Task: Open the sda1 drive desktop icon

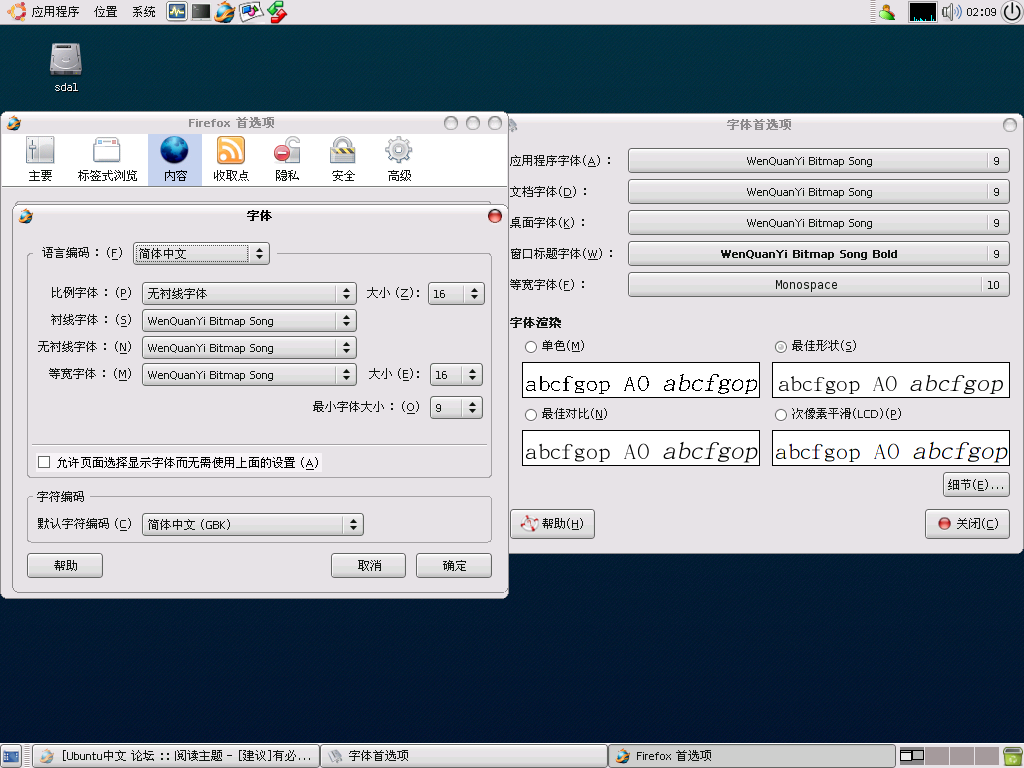Action: coord(66,67)
